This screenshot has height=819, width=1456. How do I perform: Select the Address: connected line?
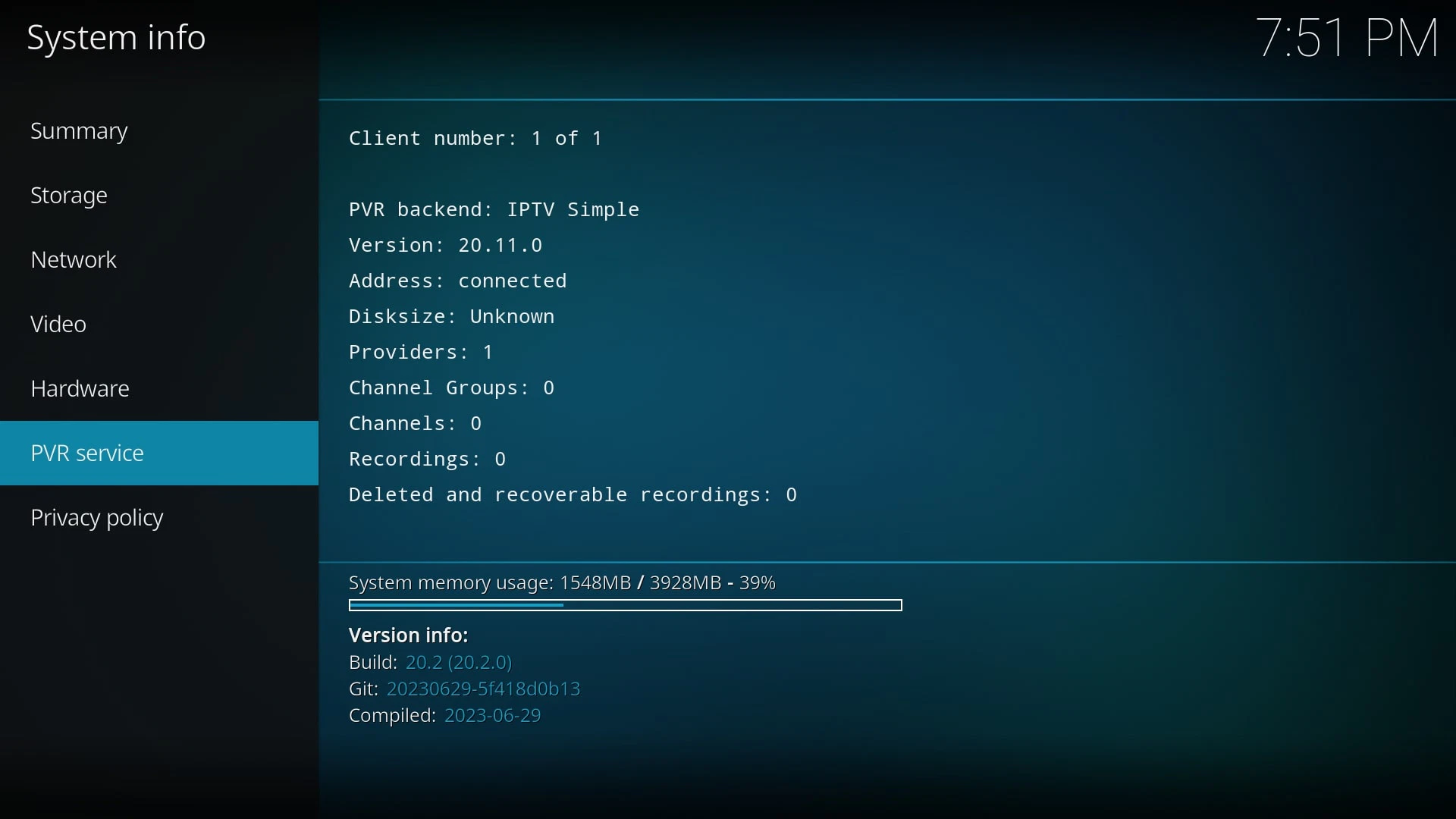click(458, 281)
